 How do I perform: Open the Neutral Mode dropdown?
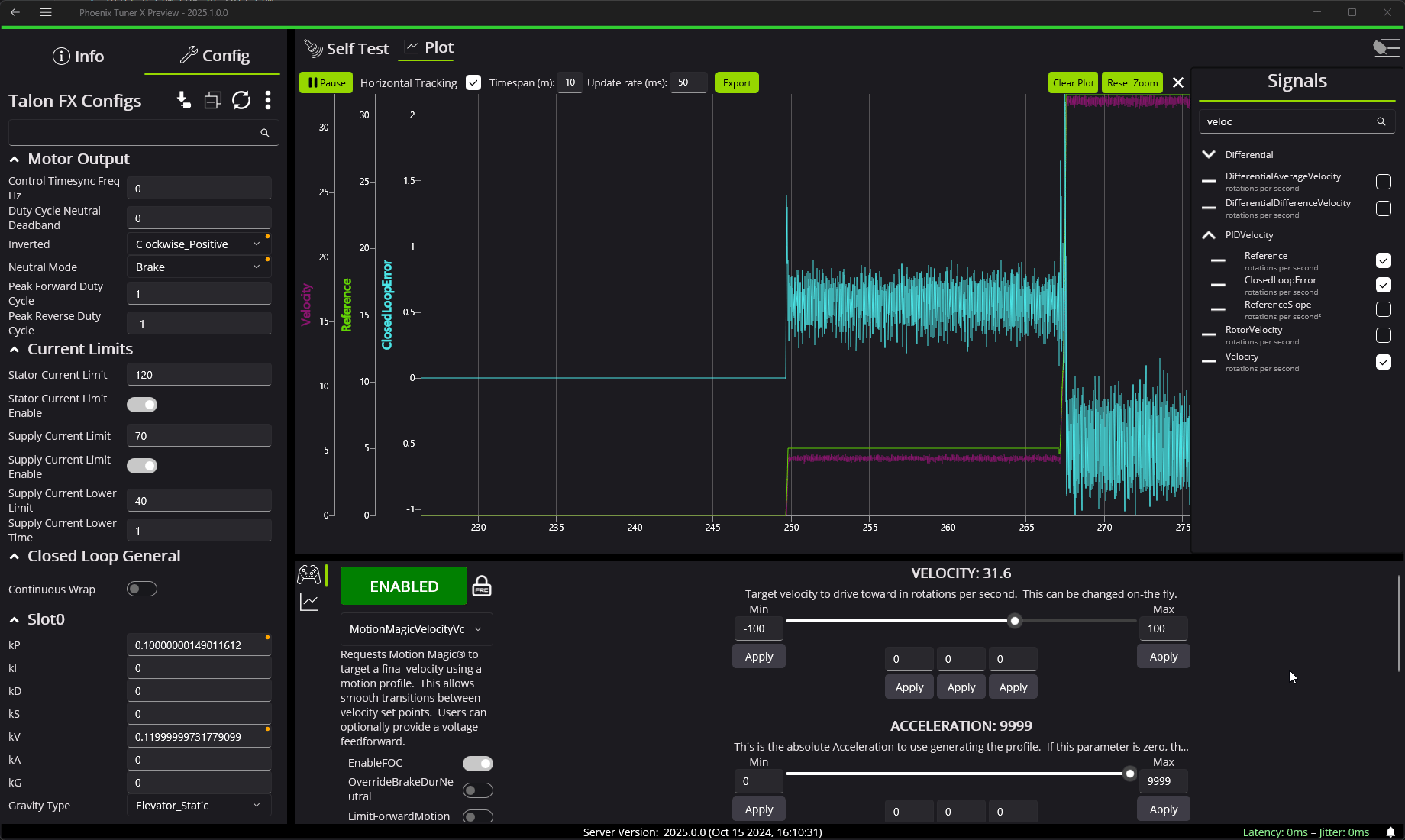coord(199,267)
